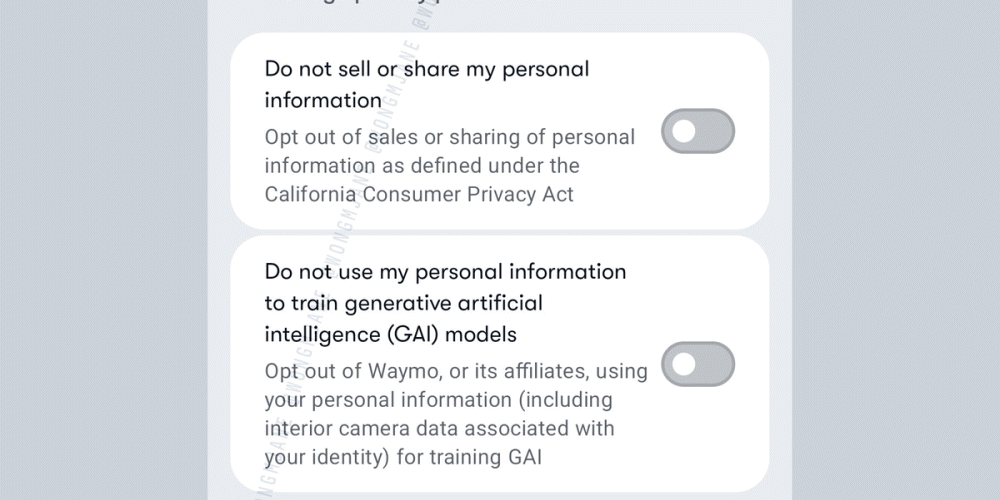Image resolution: width=1000 pixels, height=500 pixels.
Task: Click the 'Opt out of sales or sharing' description
Action: point(450,165)
